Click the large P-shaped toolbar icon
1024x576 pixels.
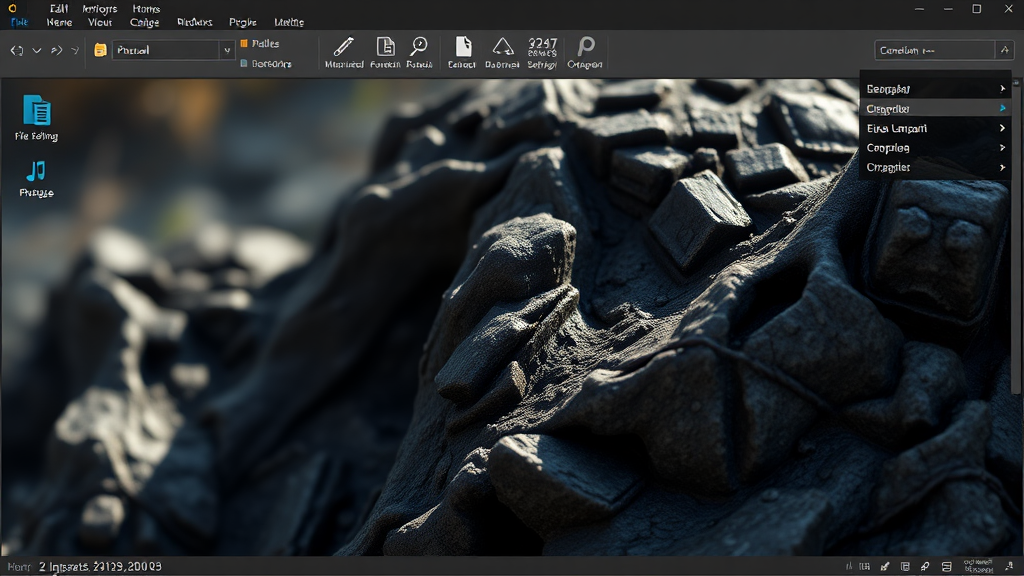(x=585, y=47)
